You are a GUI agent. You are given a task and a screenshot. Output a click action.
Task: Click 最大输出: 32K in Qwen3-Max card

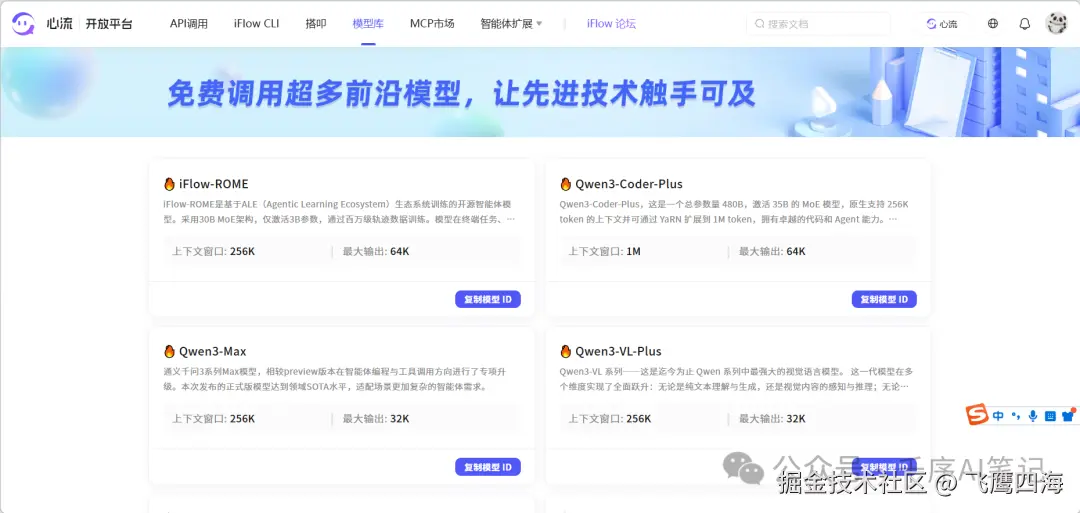pyautogui.click(x=376, y=419)
